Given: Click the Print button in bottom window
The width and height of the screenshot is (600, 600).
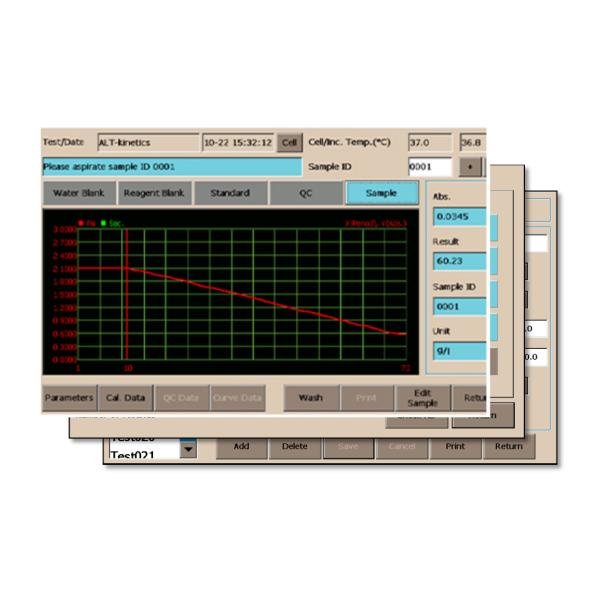Looking at the screenshot, I should [455, 446].
